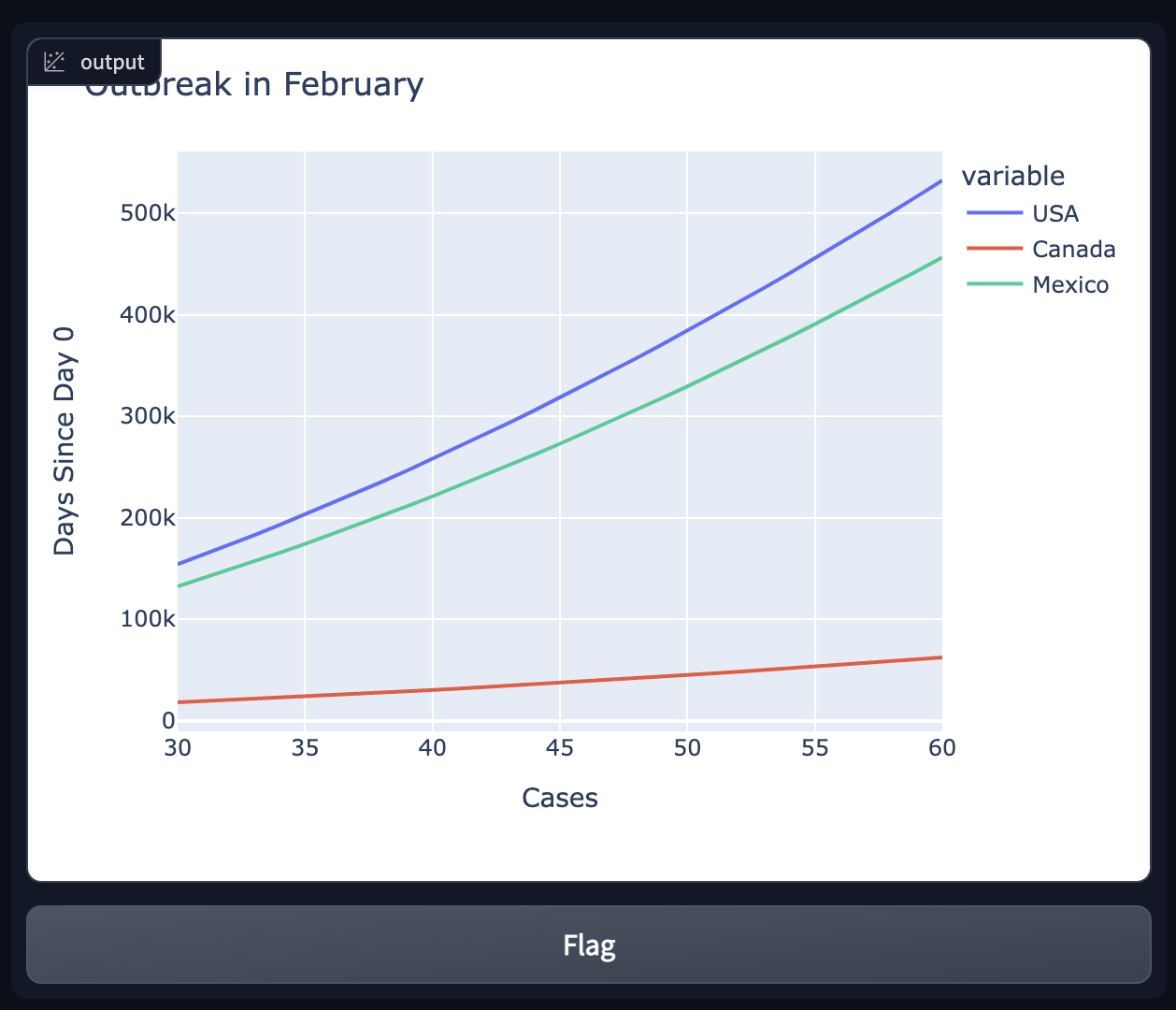The width and height of the screenshot is (1176, 1010).
Task: Click the 500k tick label on the y-axis
Action: pos(148,213)
